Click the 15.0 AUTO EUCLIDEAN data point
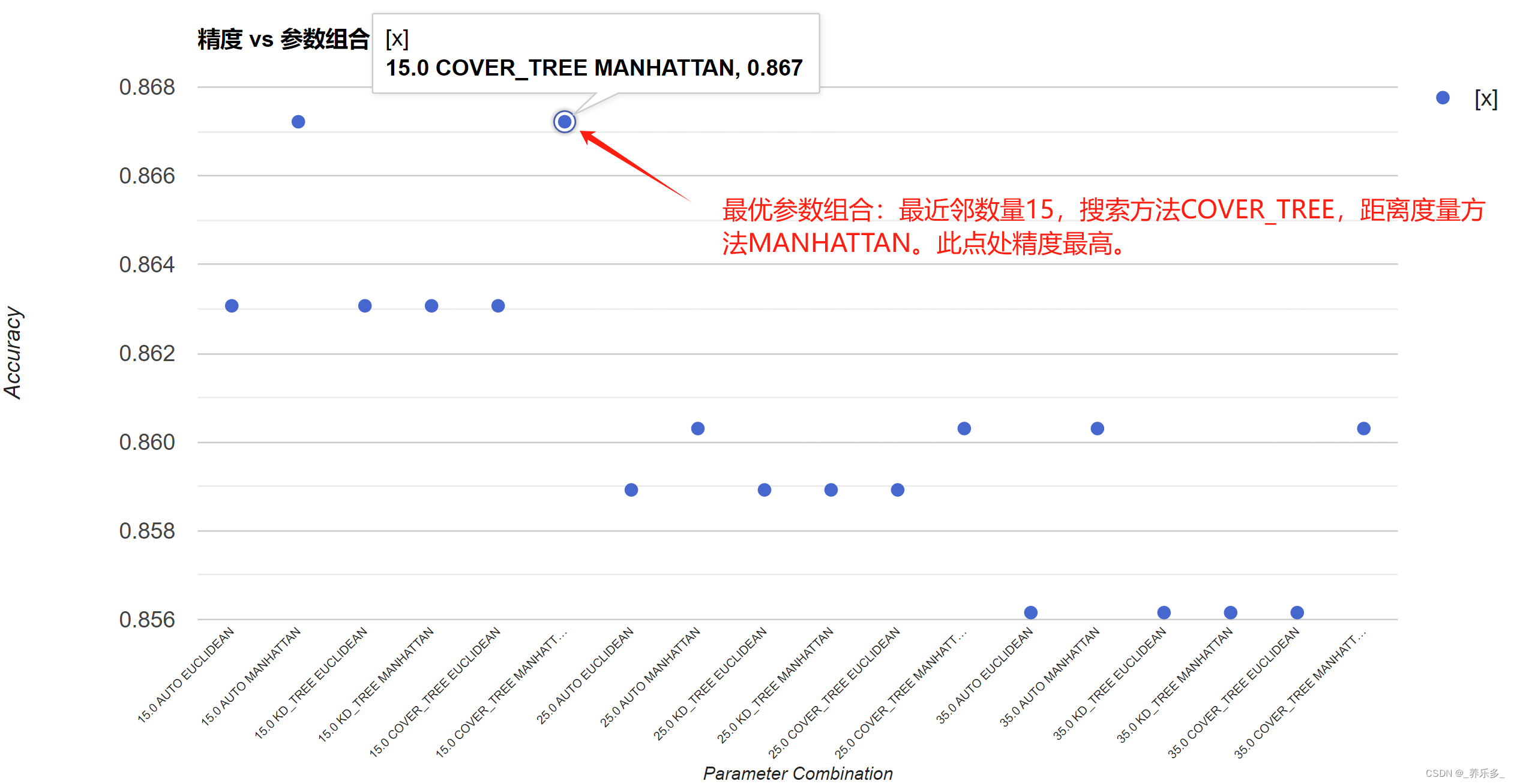The width and height of the screenshot is (1514, 784). (232, 306)
